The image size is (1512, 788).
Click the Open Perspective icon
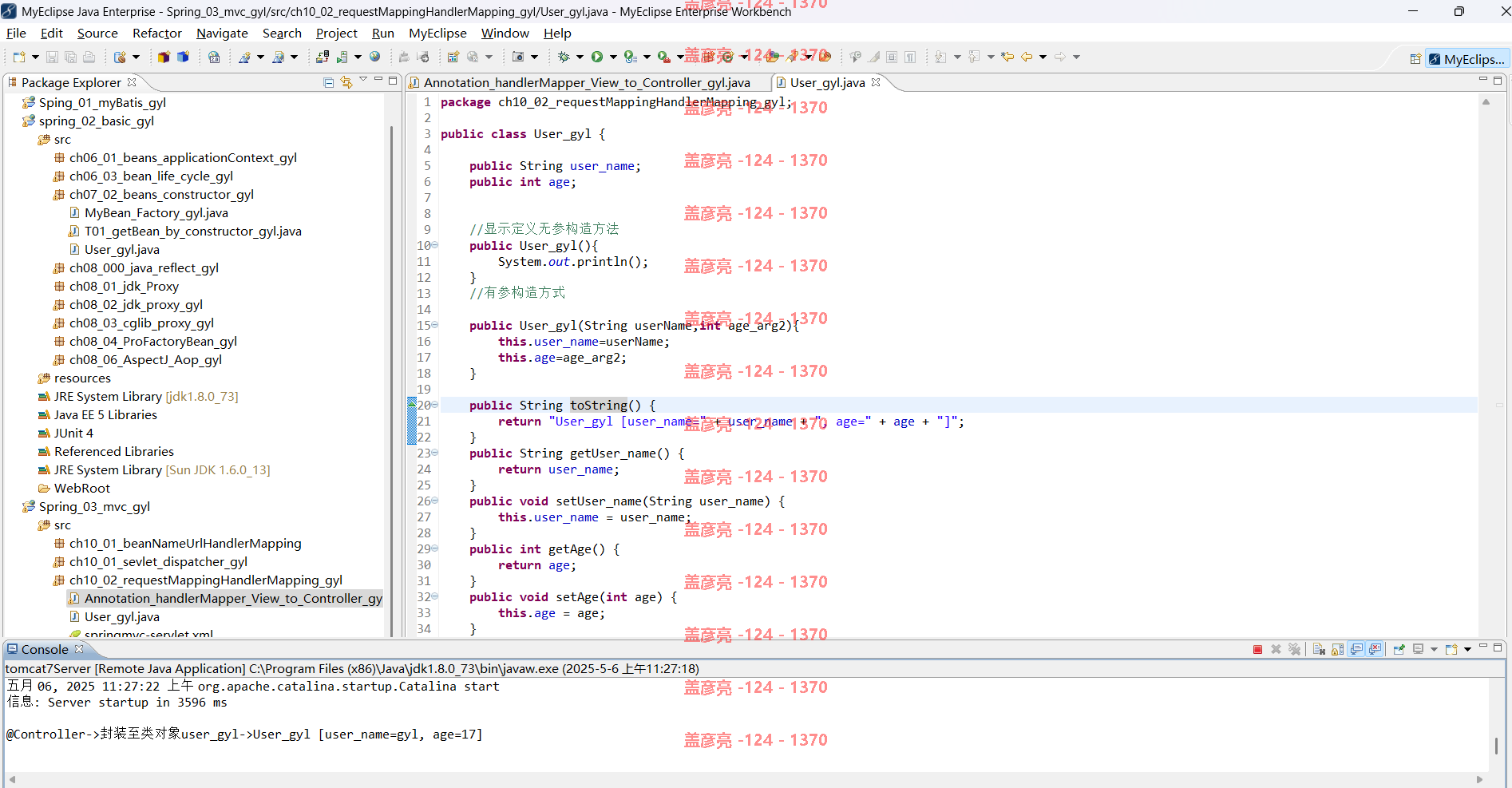click(1415, 59)
